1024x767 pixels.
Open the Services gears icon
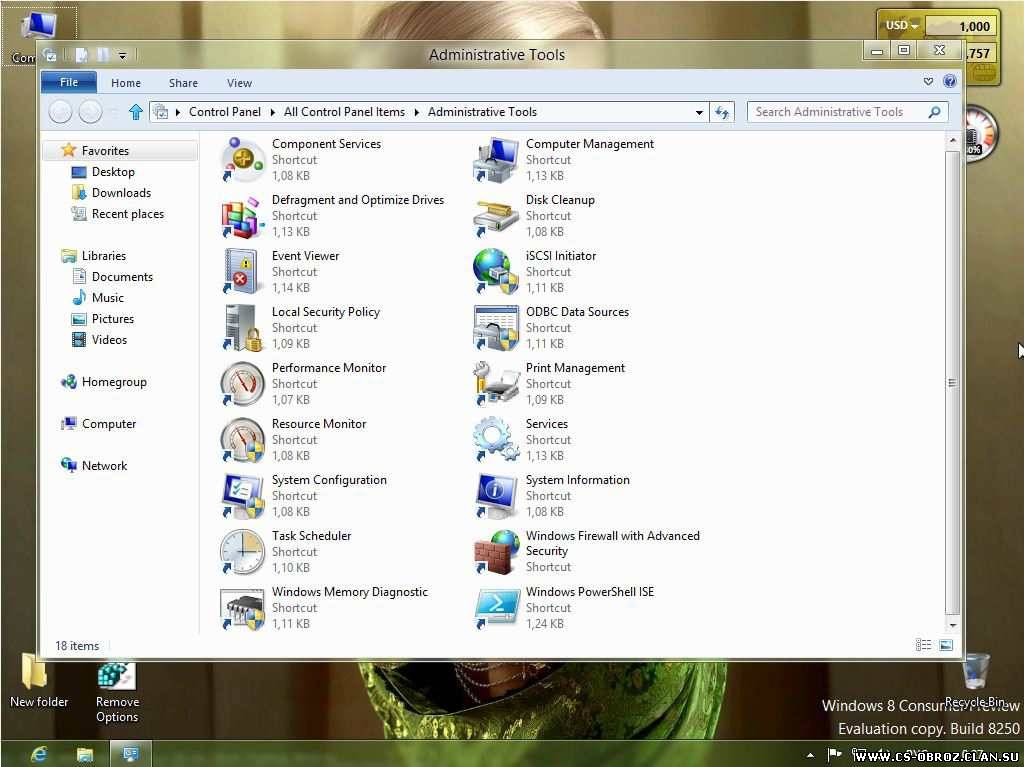pyautogui.click(x=497, y=439)
